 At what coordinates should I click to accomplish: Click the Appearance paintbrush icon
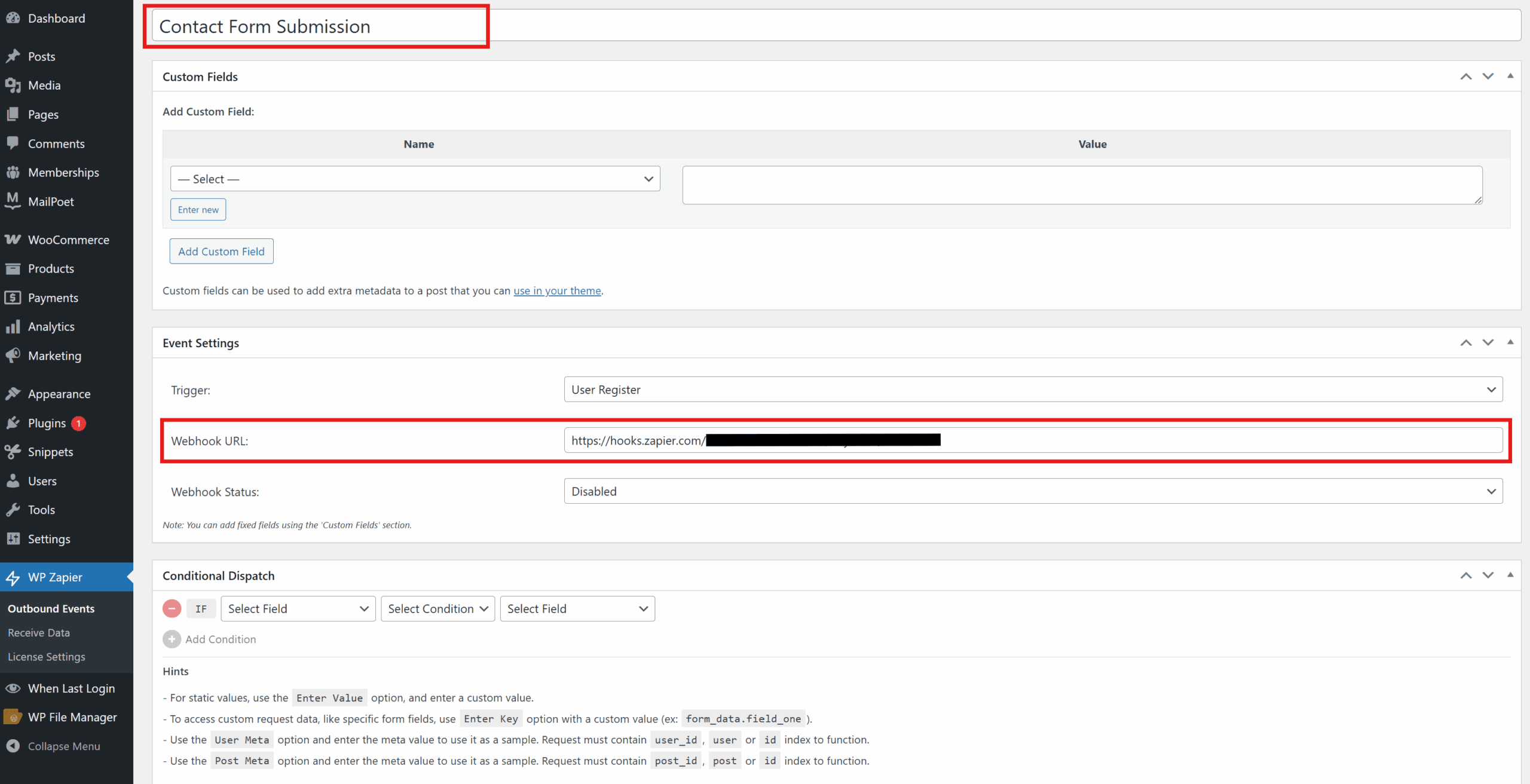pyautogui.click(x=13, y=394)
